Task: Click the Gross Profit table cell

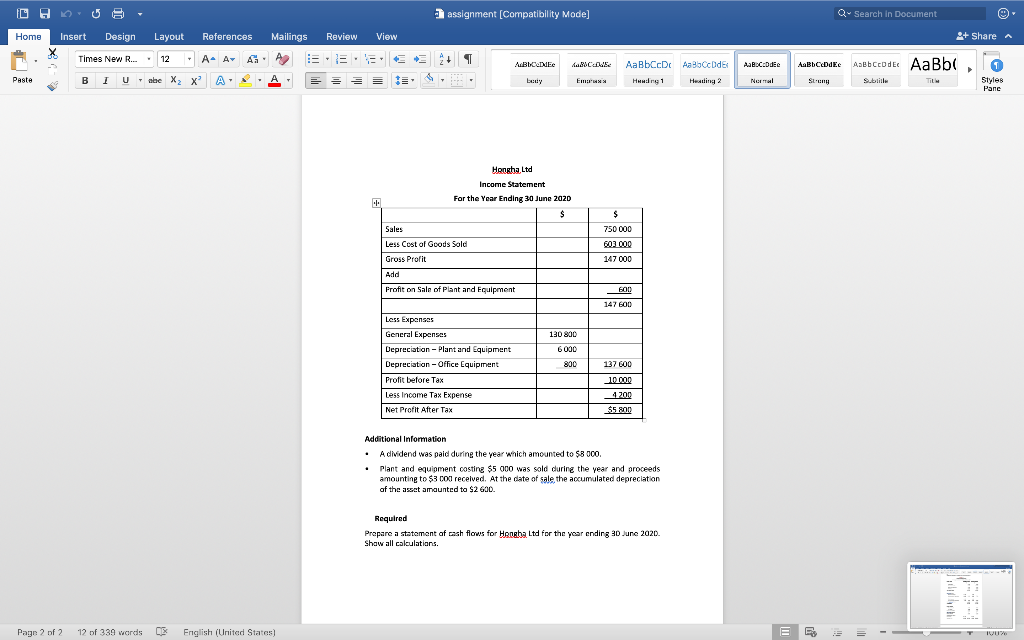Action: (x=458, y=259)
